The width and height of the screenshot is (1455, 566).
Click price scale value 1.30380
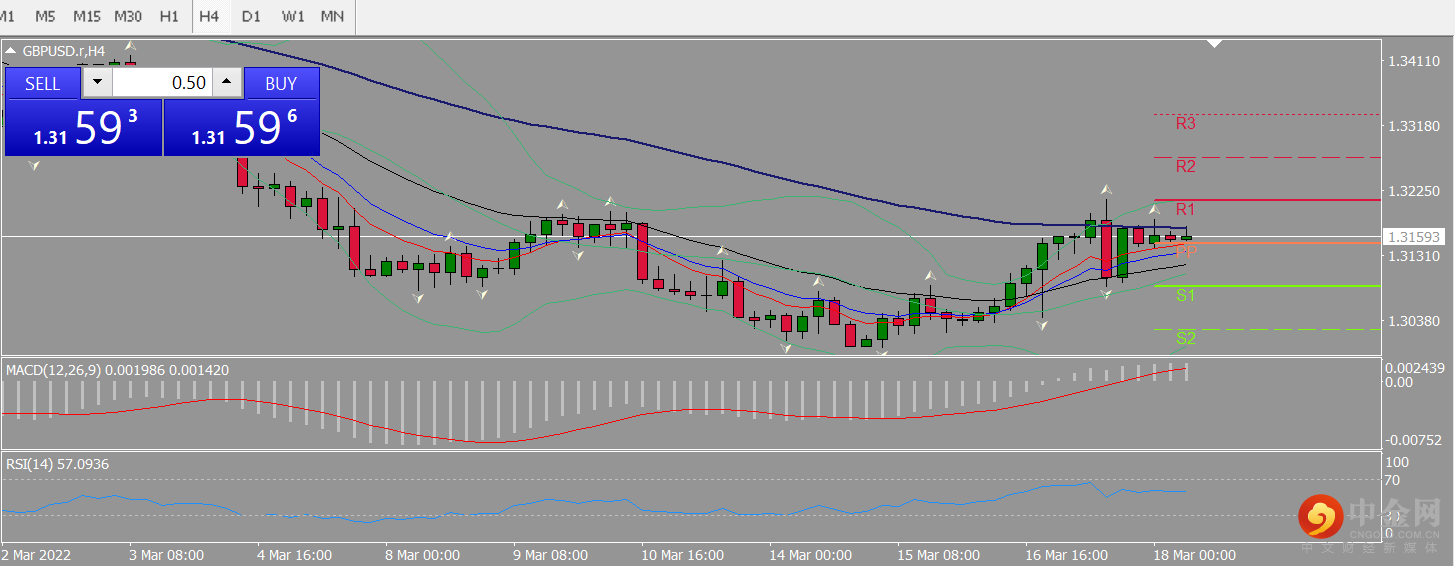click(1414, 321)
